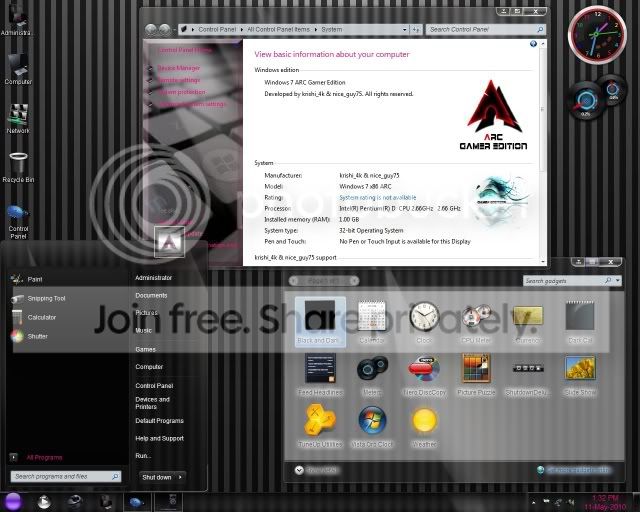The width and height of the screenshot is (640, 512).
Task: Select the Meters gadget
Action: pos(372,374)
